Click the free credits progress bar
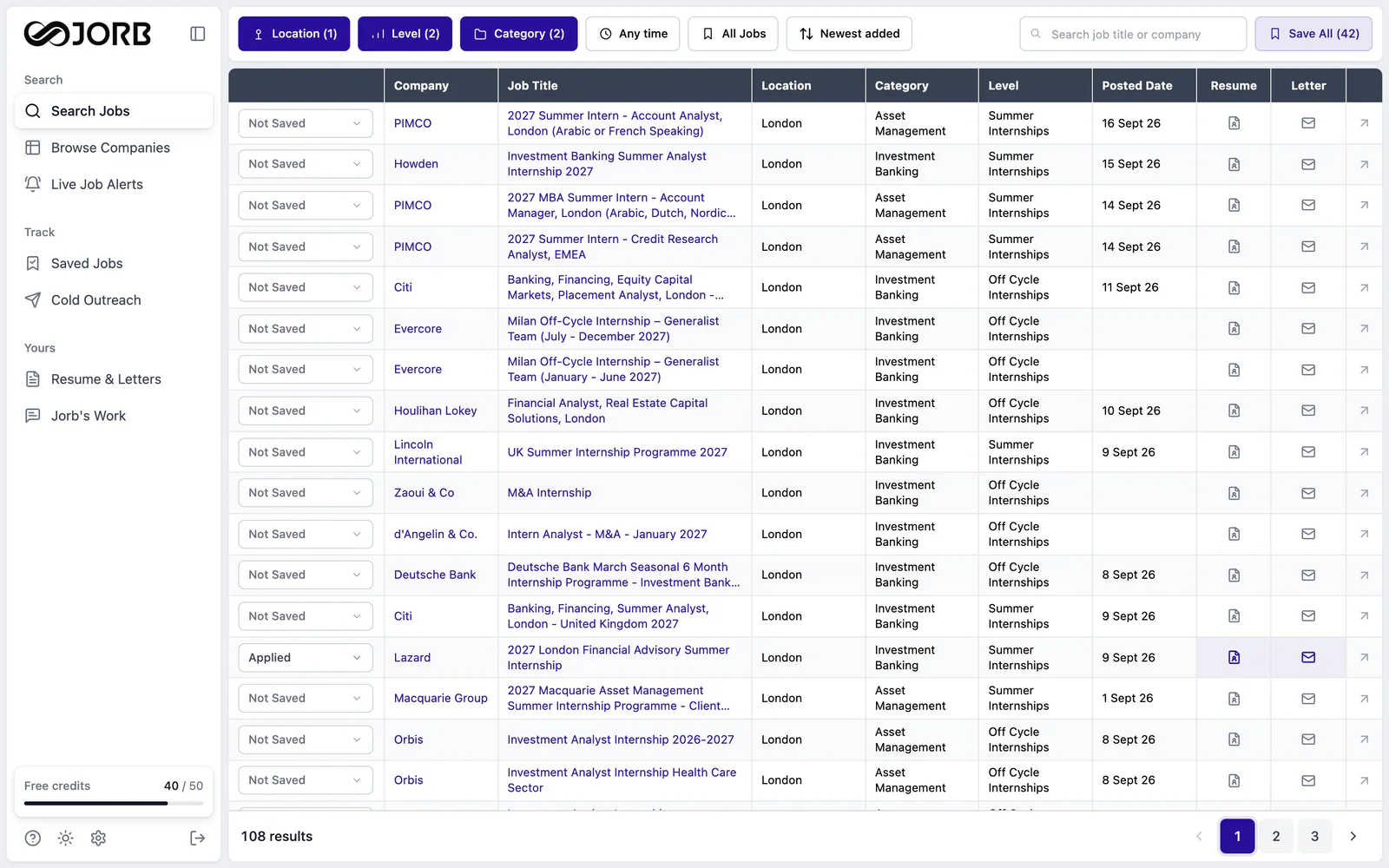 114,804
